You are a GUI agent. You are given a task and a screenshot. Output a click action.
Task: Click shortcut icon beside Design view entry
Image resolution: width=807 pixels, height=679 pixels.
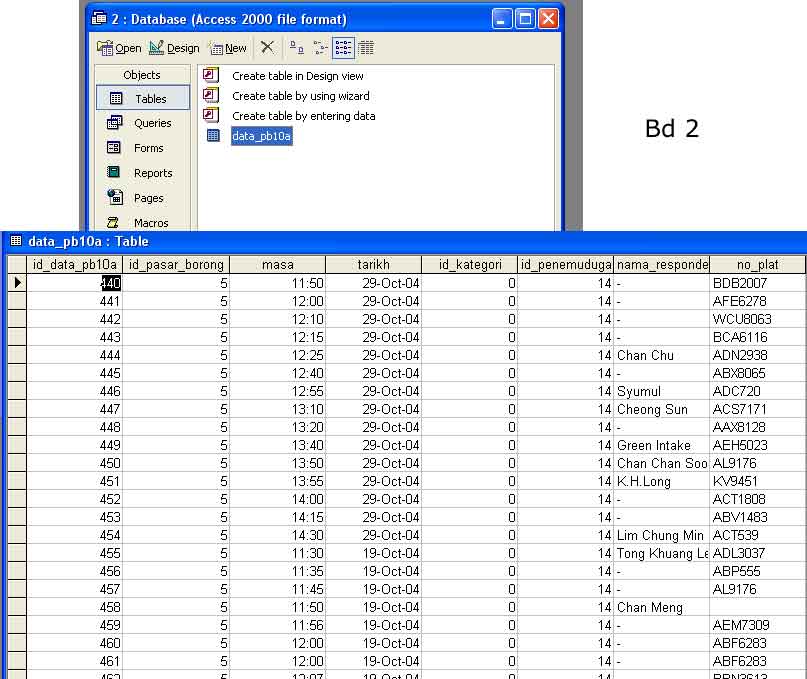click(x=211, y=75)
